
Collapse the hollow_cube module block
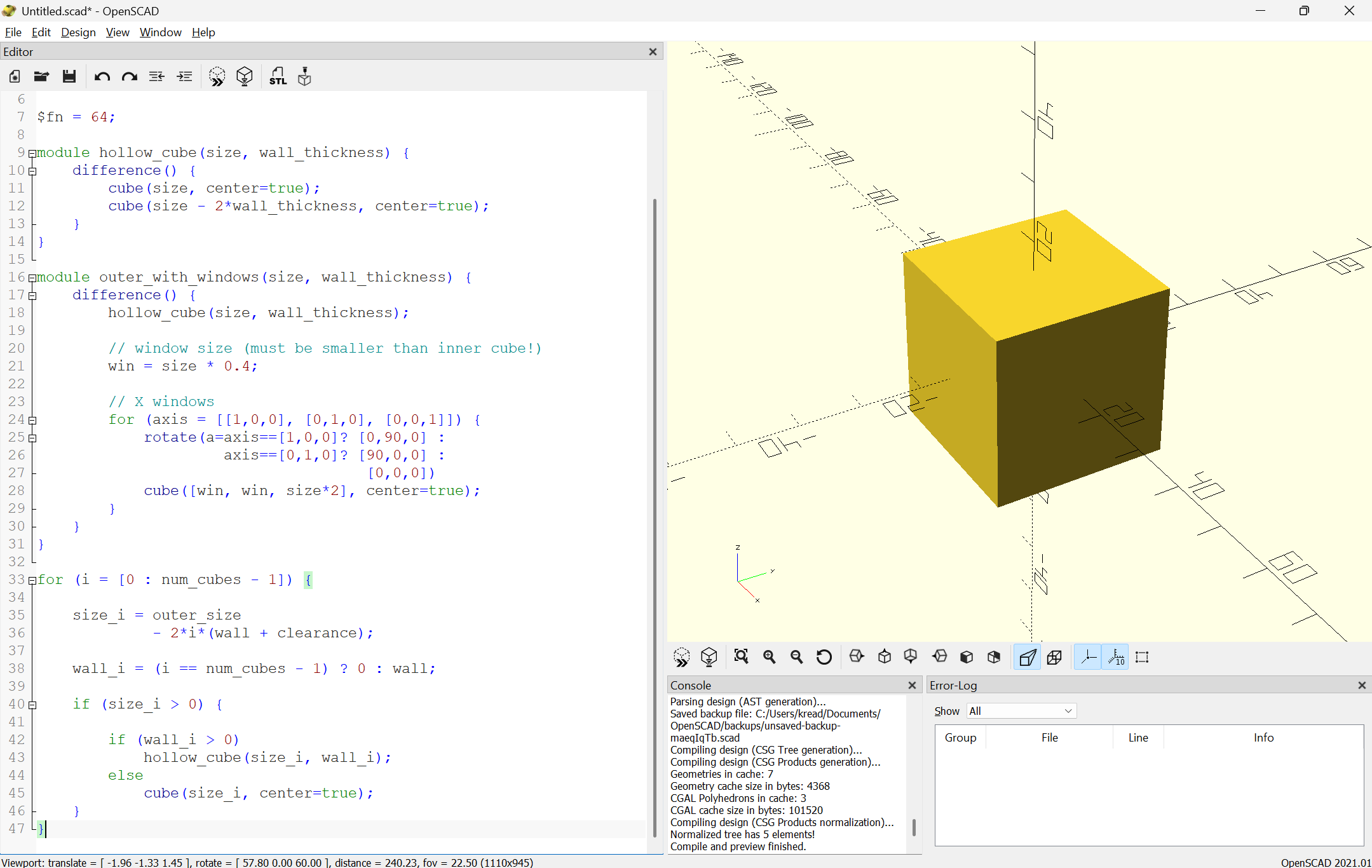coord(33,153)
